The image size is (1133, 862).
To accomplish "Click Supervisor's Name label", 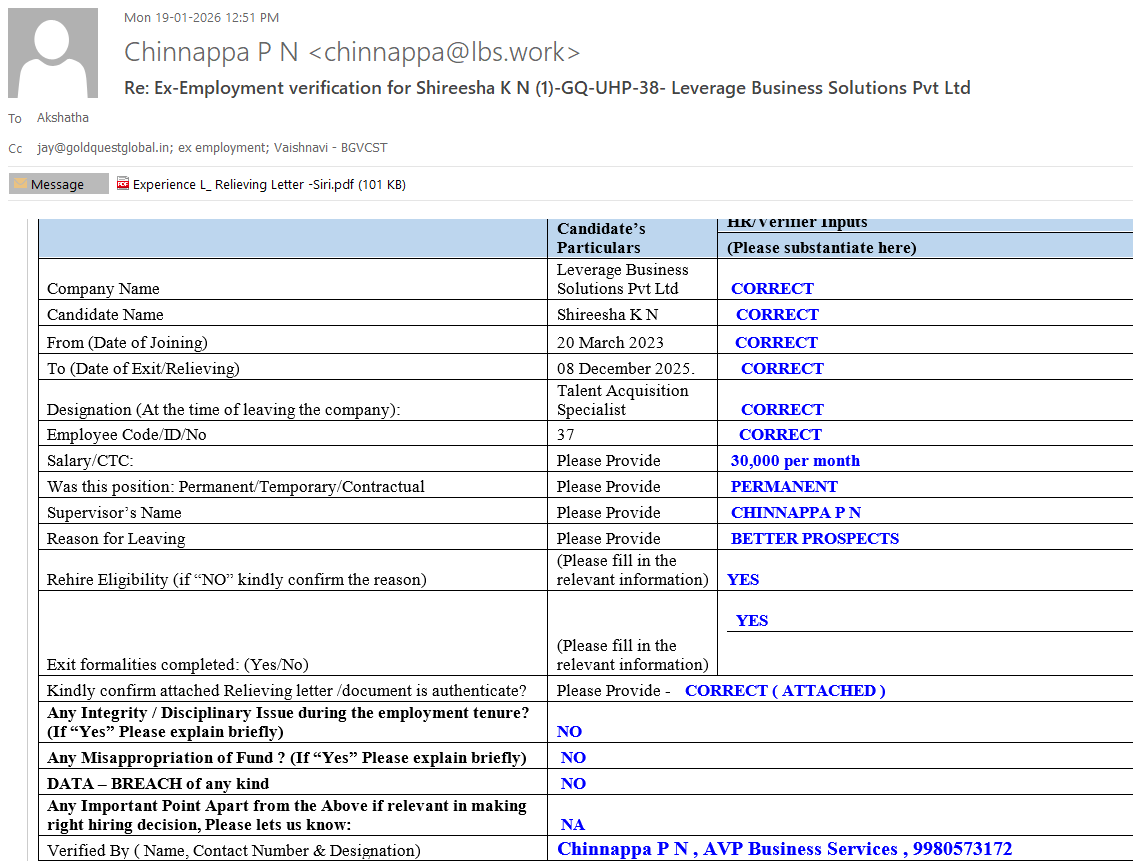I will pos(114,512).
